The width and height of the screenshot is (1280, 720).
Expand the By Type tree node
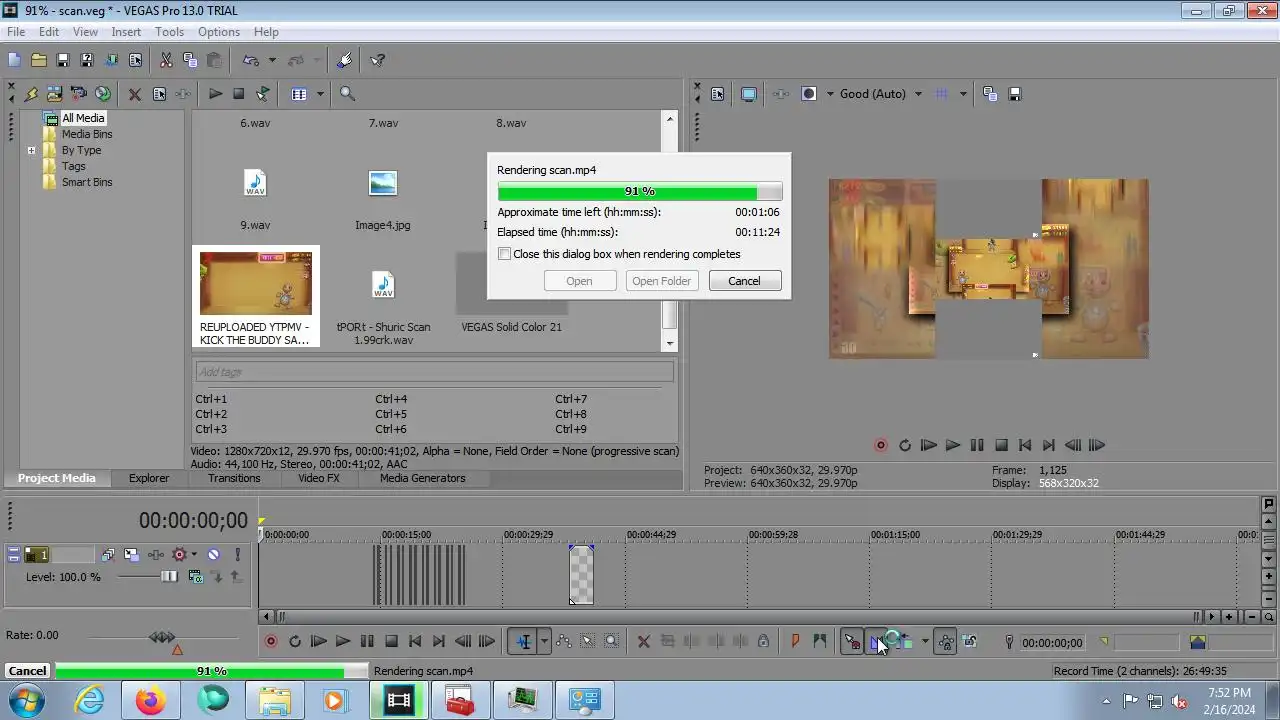tap(31, 151)
